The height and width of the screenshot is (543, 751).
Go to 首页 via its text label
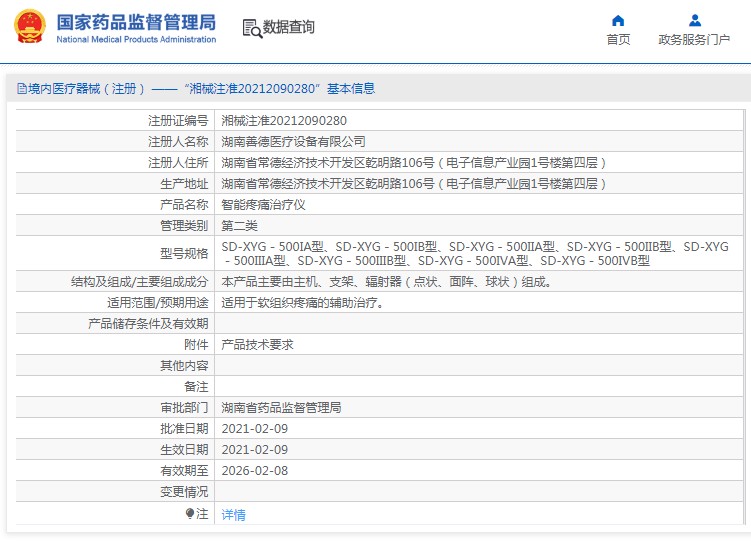pyautogui.click(x=618, y=40)
